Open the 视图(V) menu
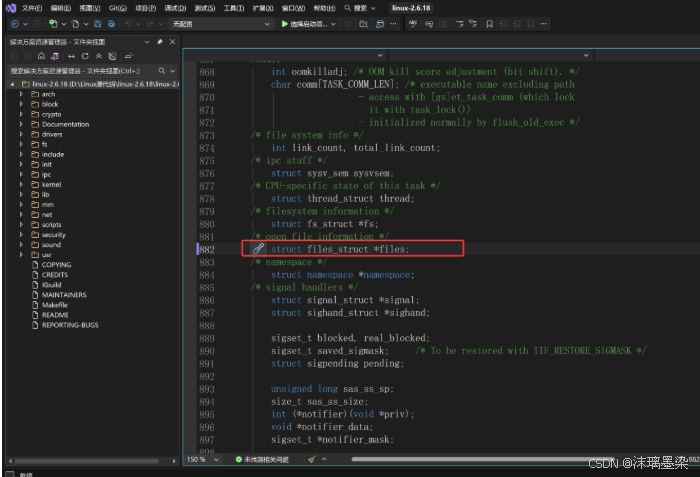 pyautogui.click(x=89, y=8)
